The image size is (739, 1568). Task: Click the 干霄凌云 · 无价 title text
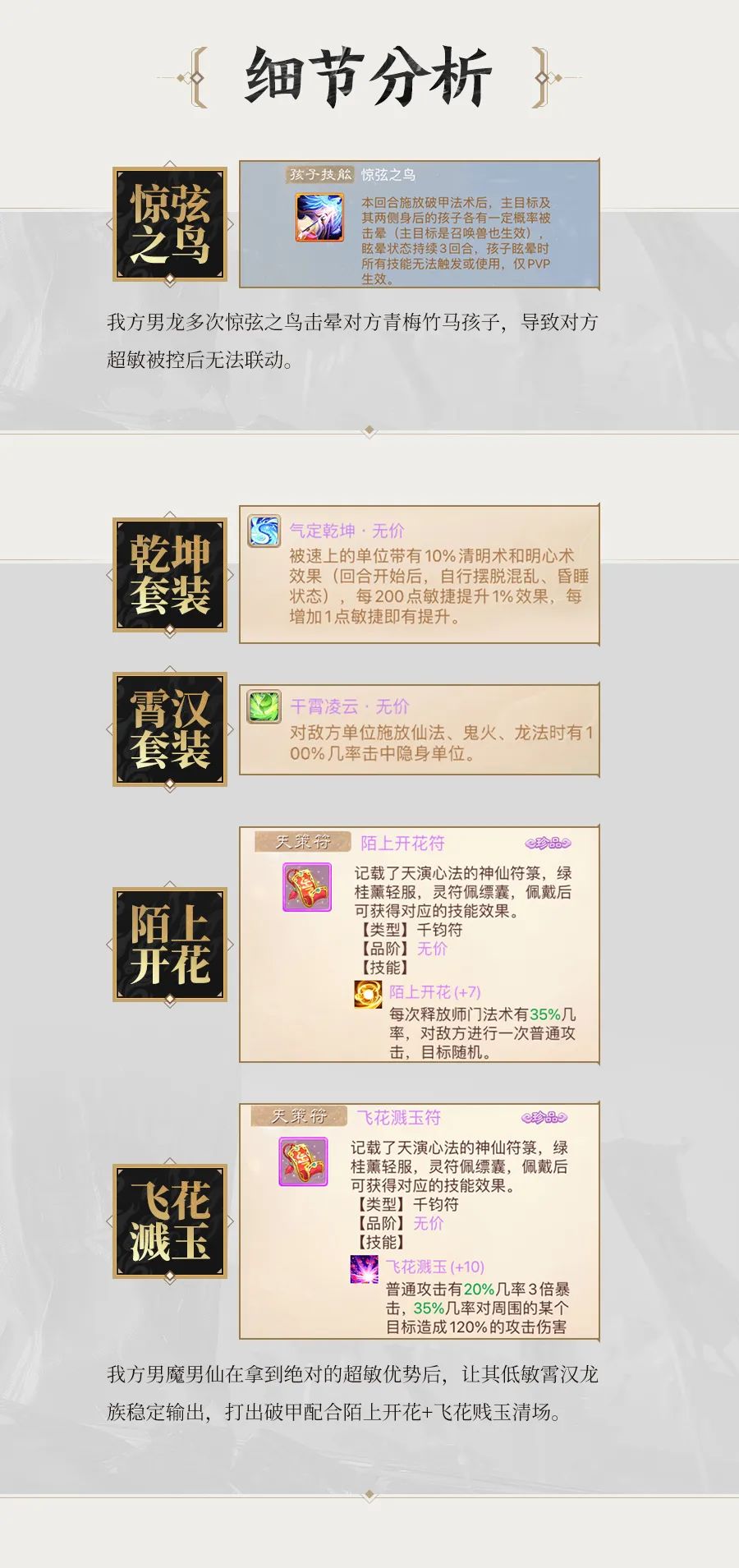coord(350,706)
